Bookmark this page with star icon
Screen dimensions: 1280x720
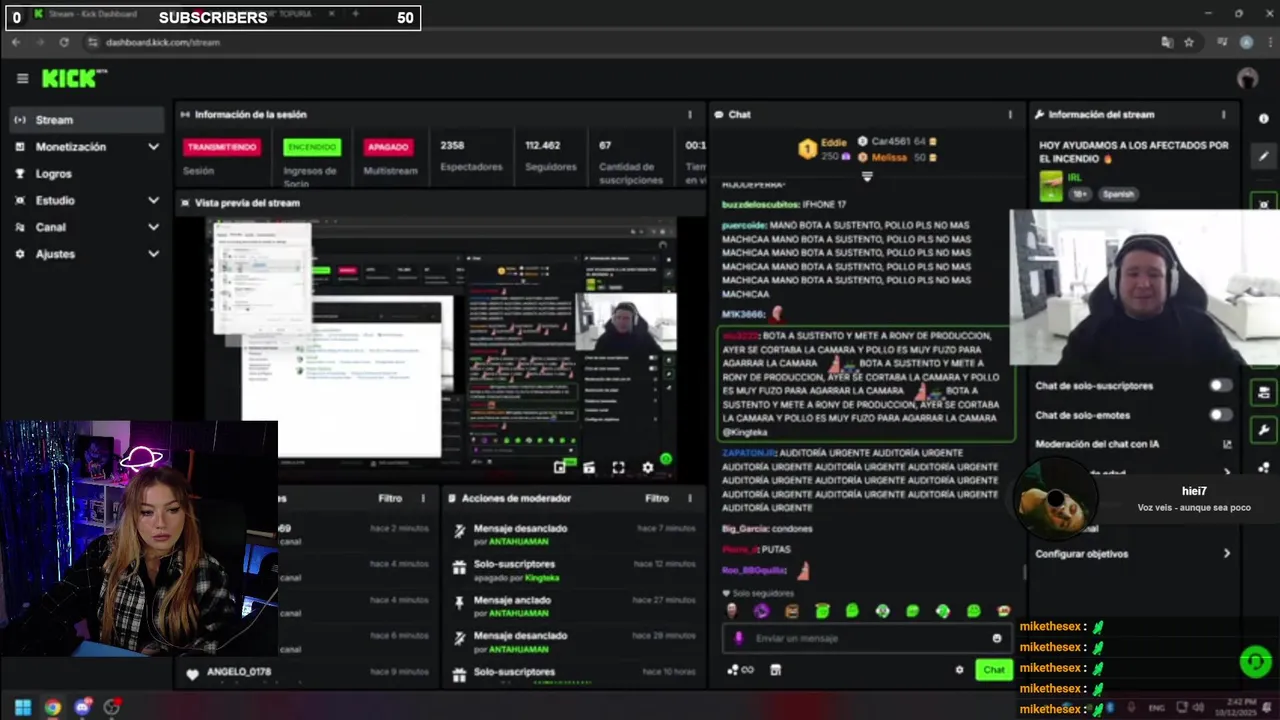(1189, 42)
